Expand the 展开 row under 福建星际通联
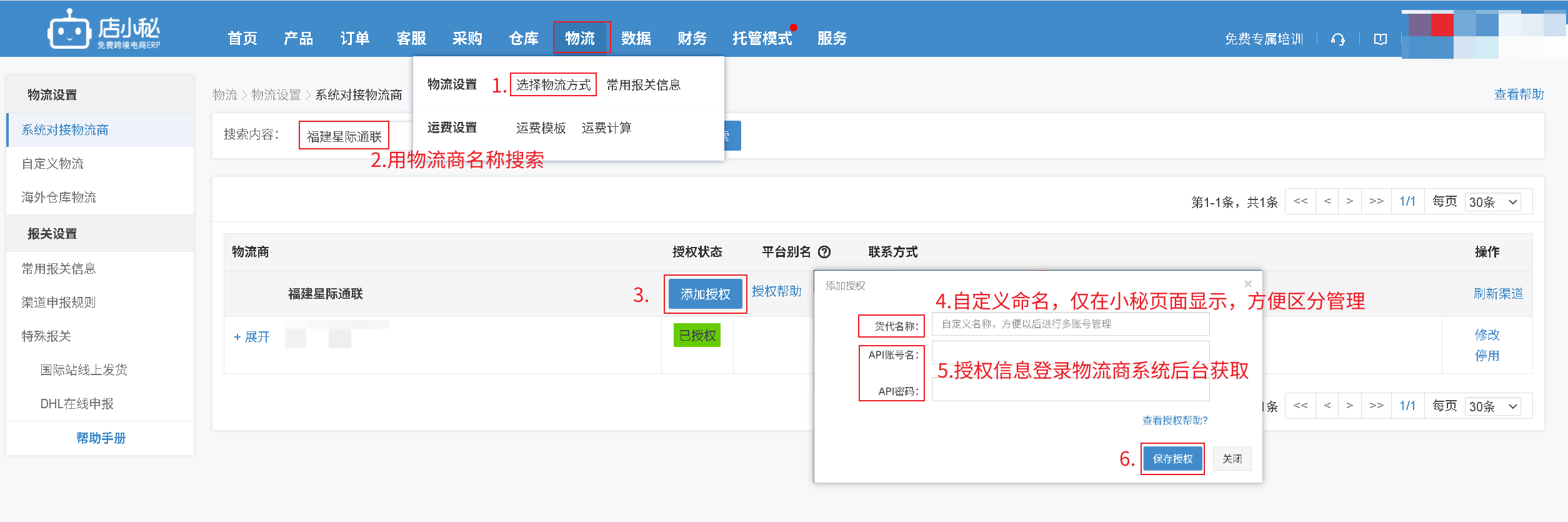The image size is (1568, 522). tap(251, 337)
